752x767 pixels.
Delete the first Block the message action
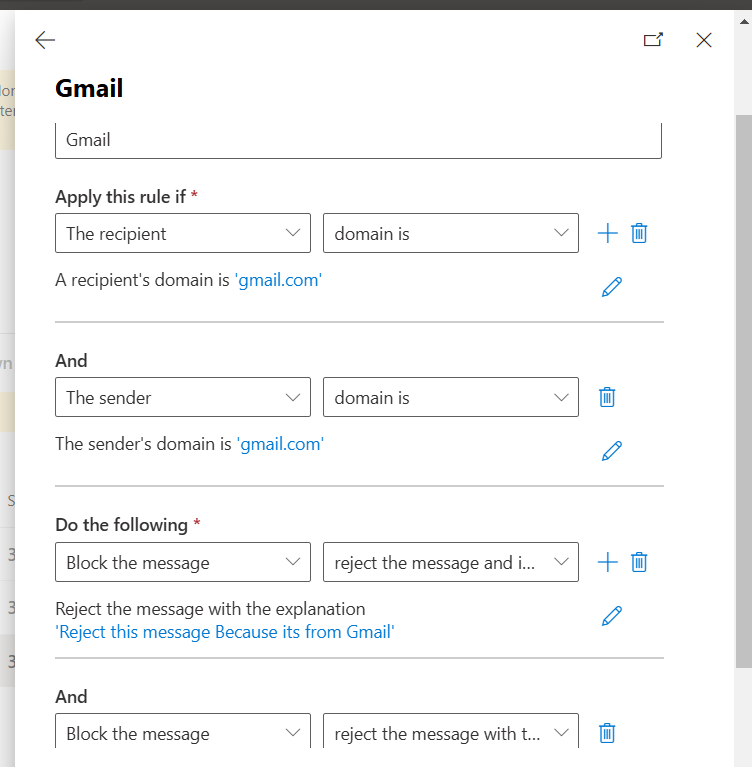(639, 562)
